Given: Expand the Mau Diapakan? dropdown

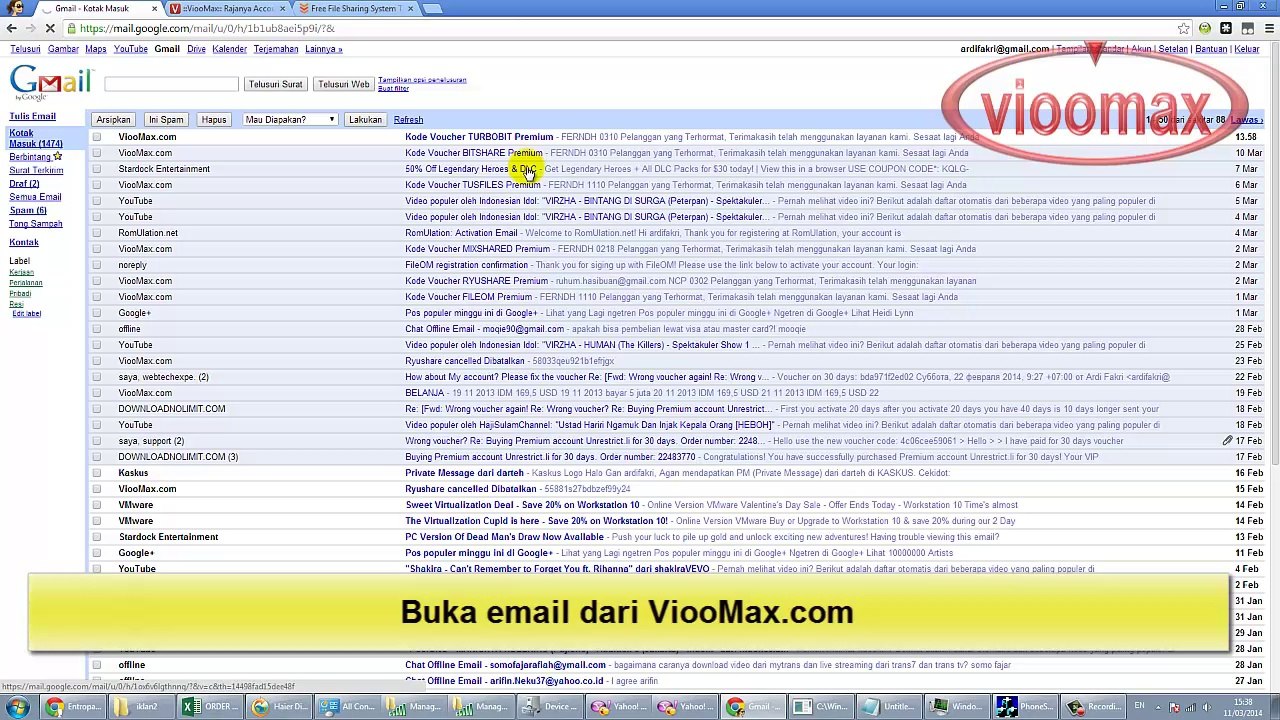Looking at the screenshot, I should tap(289, 120).
